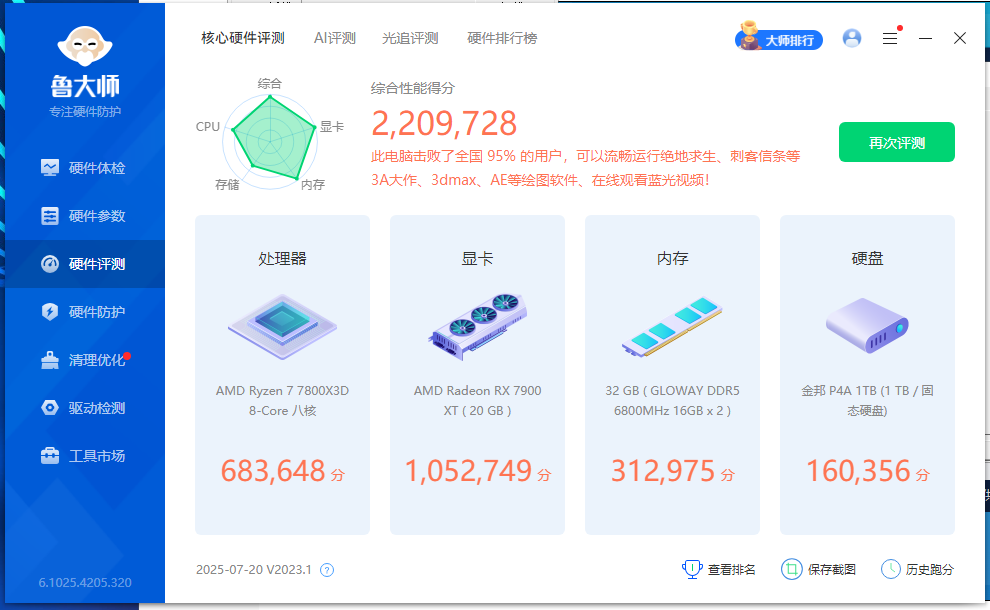Click the 处理器 score 683,648
The image size is (990, 610).
(273, 471)
